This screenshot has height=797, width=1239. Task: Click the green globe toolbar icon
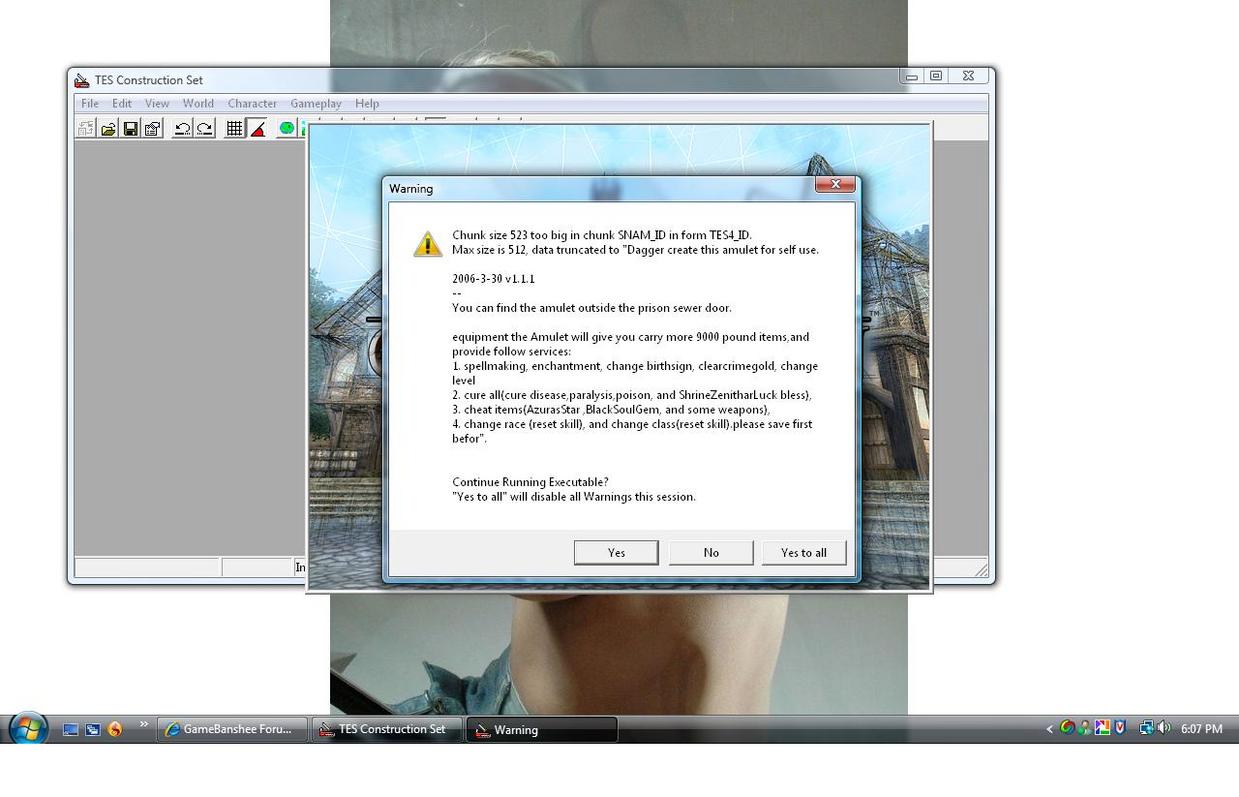tap(287, 128)
